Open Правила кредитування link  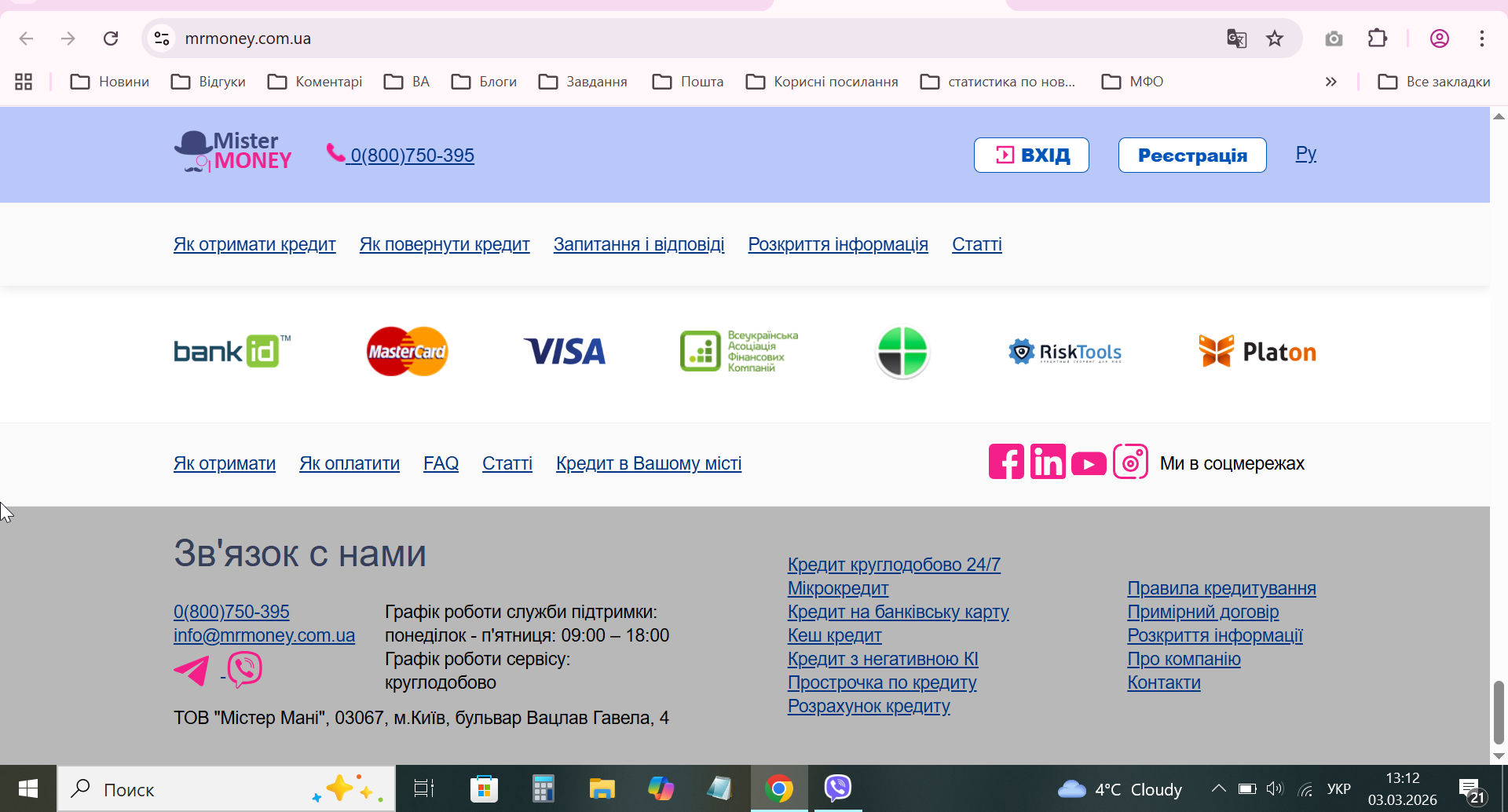click(x=1221, y=588)
